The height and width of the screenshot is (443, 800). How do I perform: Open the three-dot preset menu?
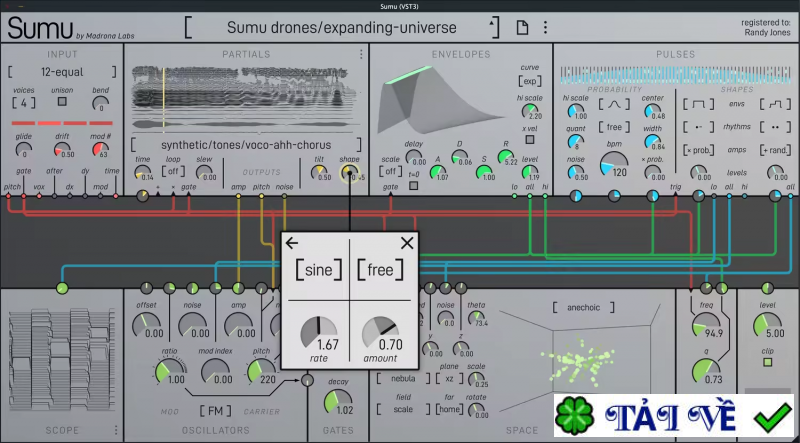point(545,27)
